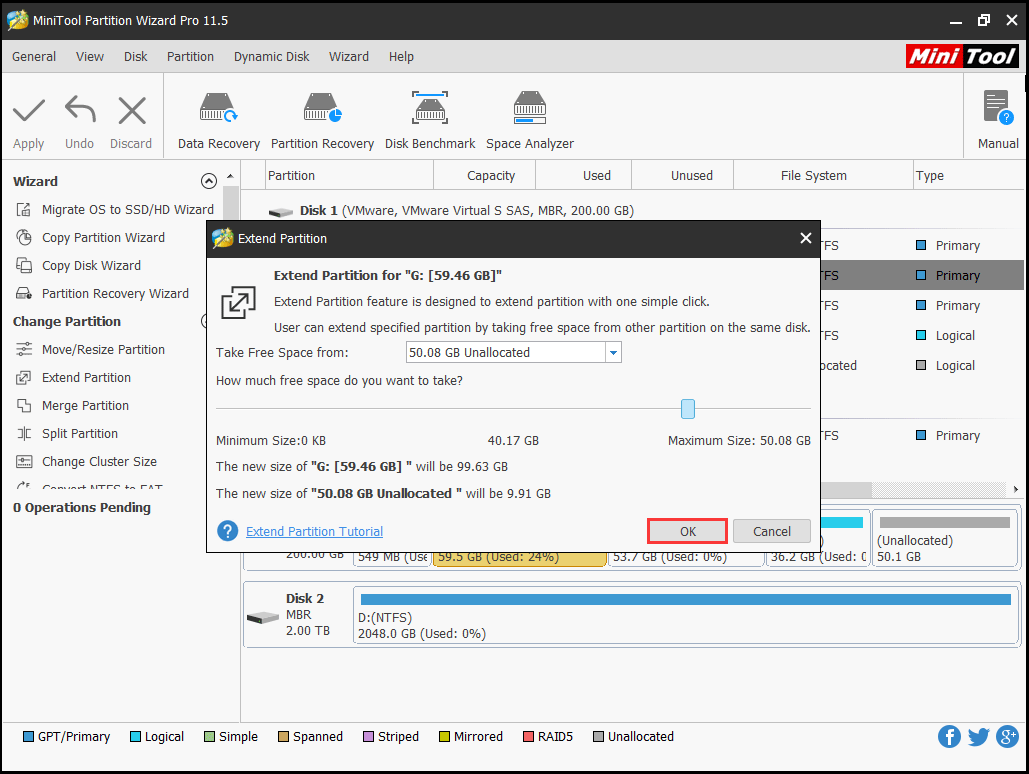Collapse the Wizard section chevron

click(208, 181)
